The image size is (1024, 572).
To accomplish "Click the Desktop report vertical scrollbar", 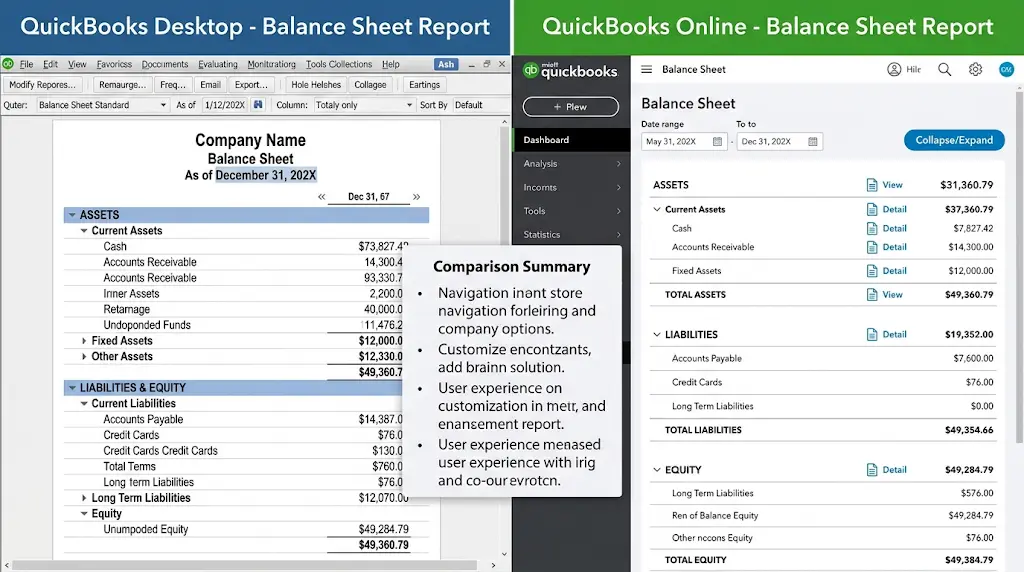I will [504, 338].
